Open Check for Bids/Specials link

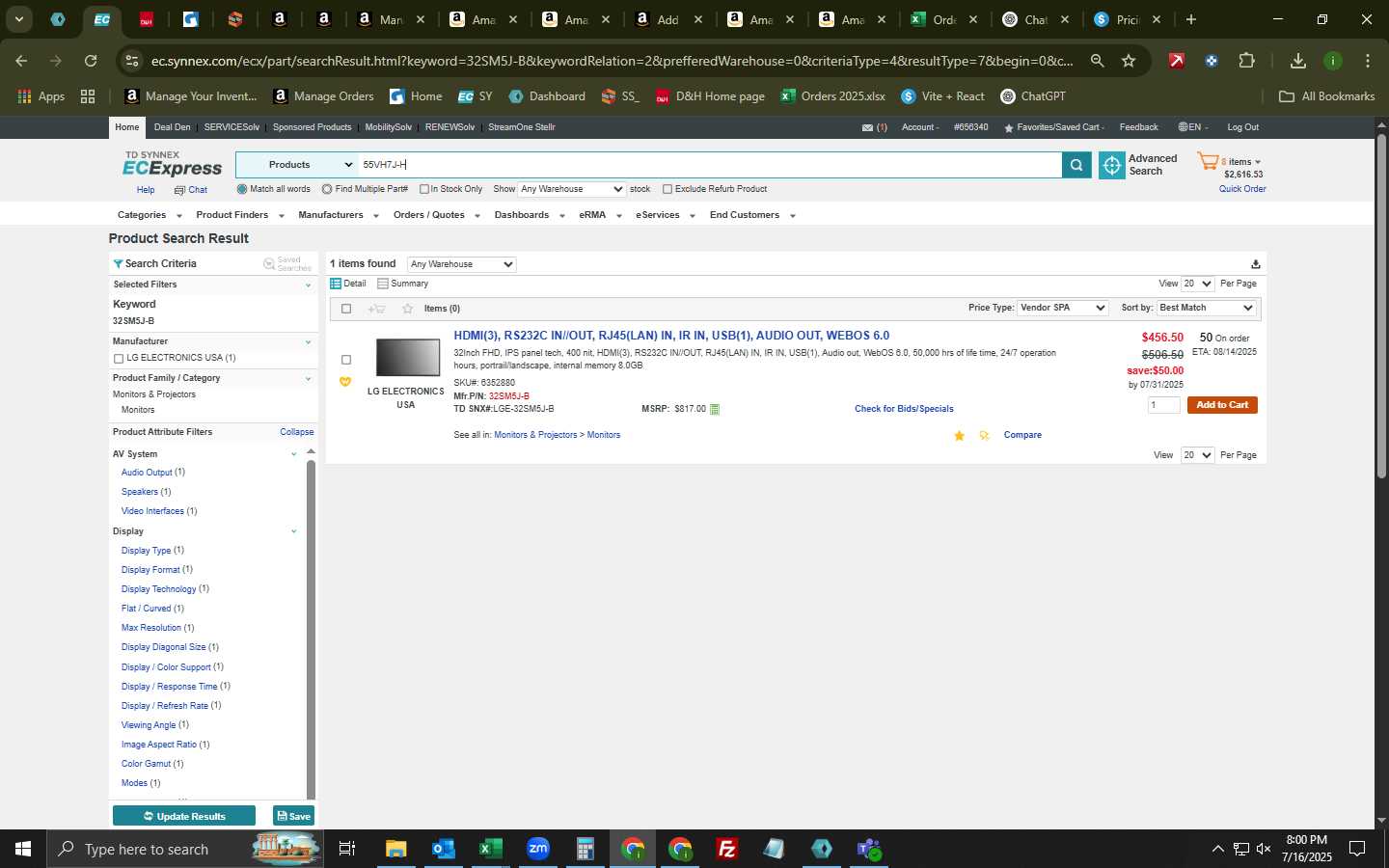click(904, 409)
